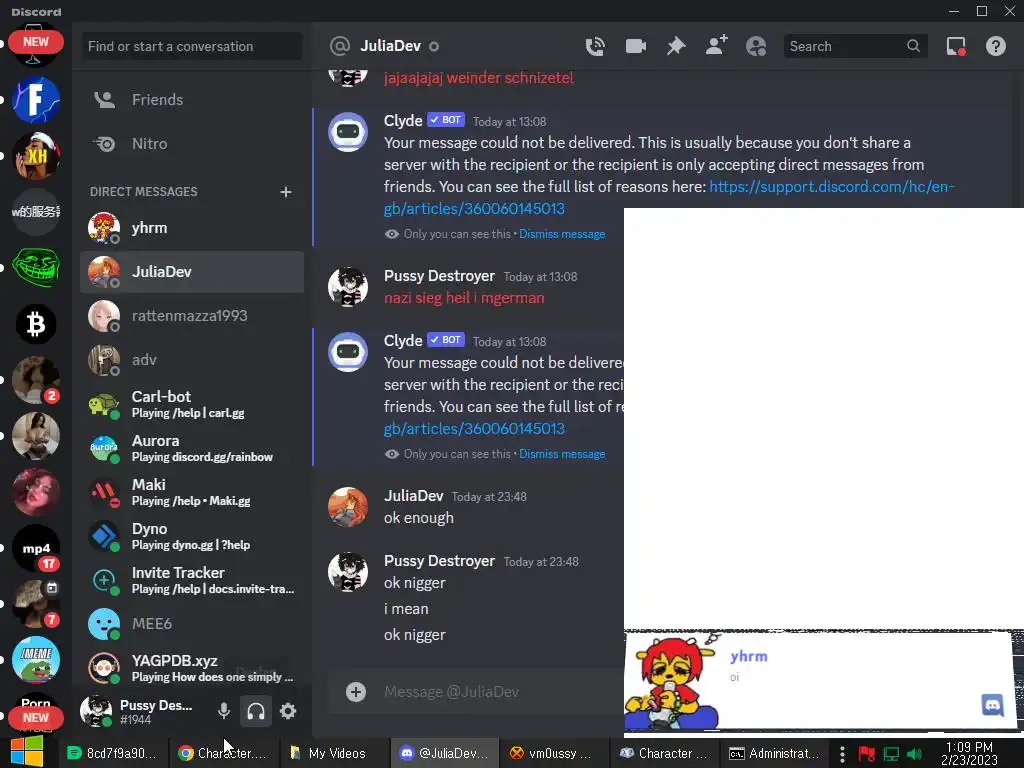The image size is (1024, 768).
Task: Click the volume speaker tray icon
Action: pos(915,754)
